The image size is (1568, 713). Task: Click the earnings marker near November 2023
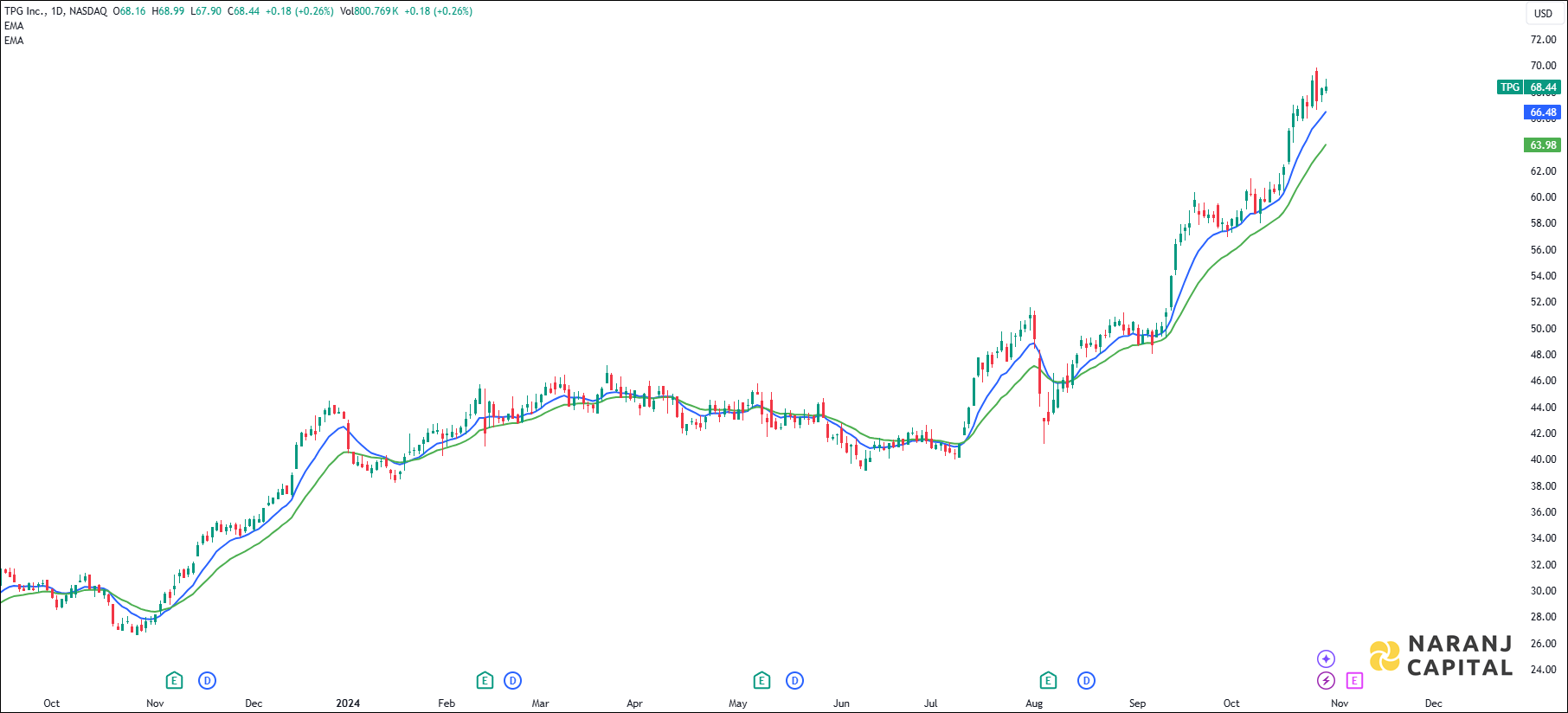pos(174,681)
